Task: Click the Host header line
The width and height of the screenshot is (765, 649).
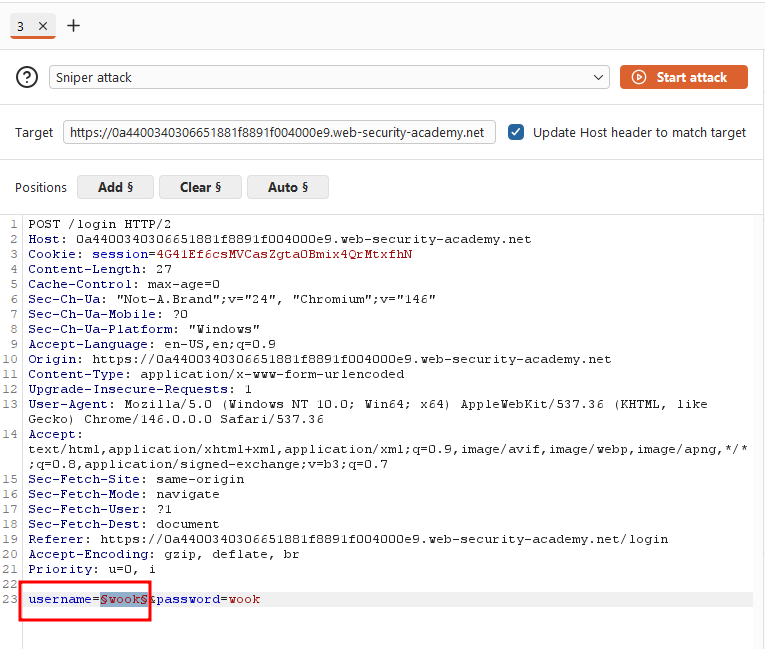Action: click(280, 239)
